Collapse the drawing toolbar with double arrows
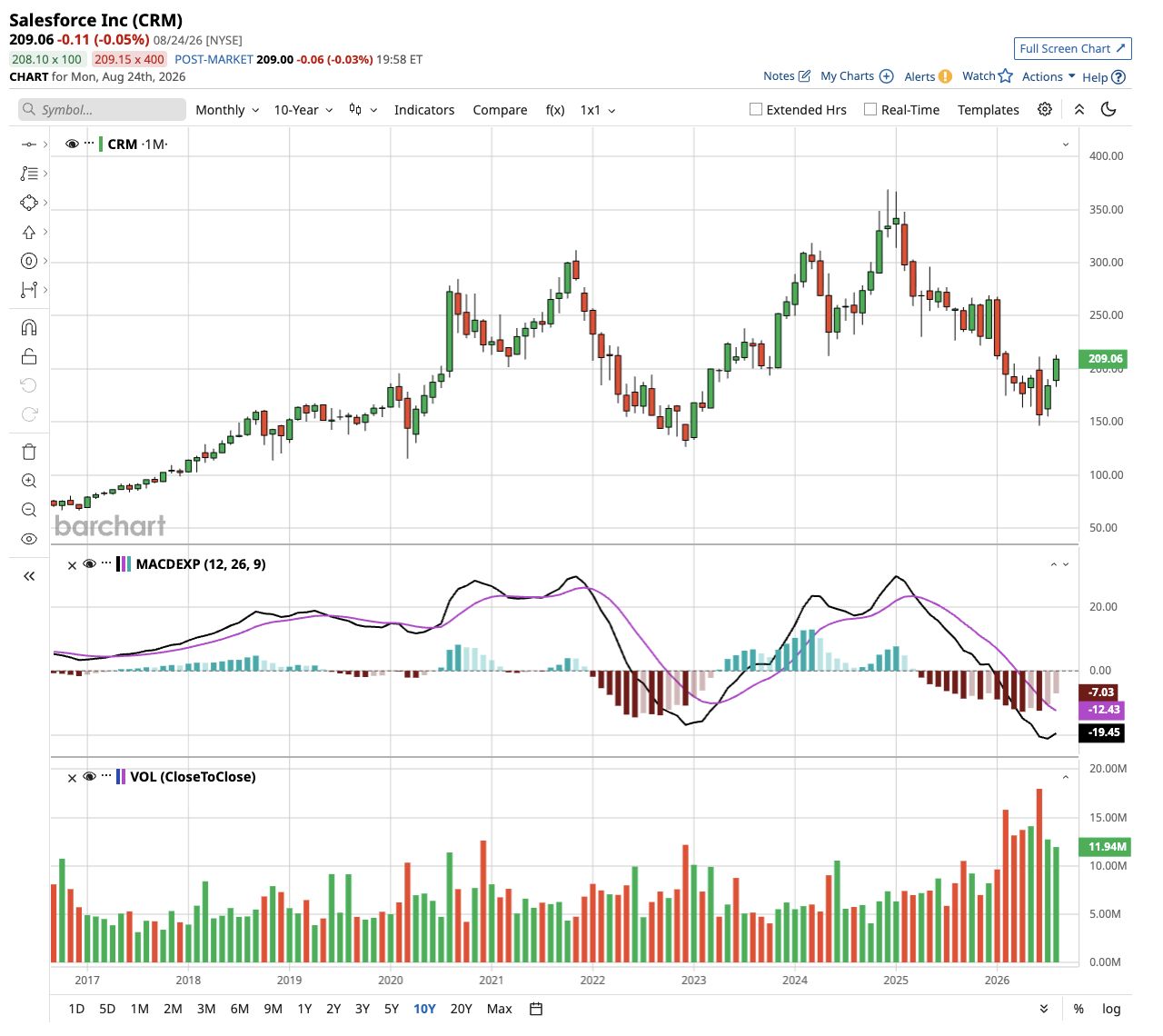This screenshot has width=1163, height=1036. (x=29, y=575)
